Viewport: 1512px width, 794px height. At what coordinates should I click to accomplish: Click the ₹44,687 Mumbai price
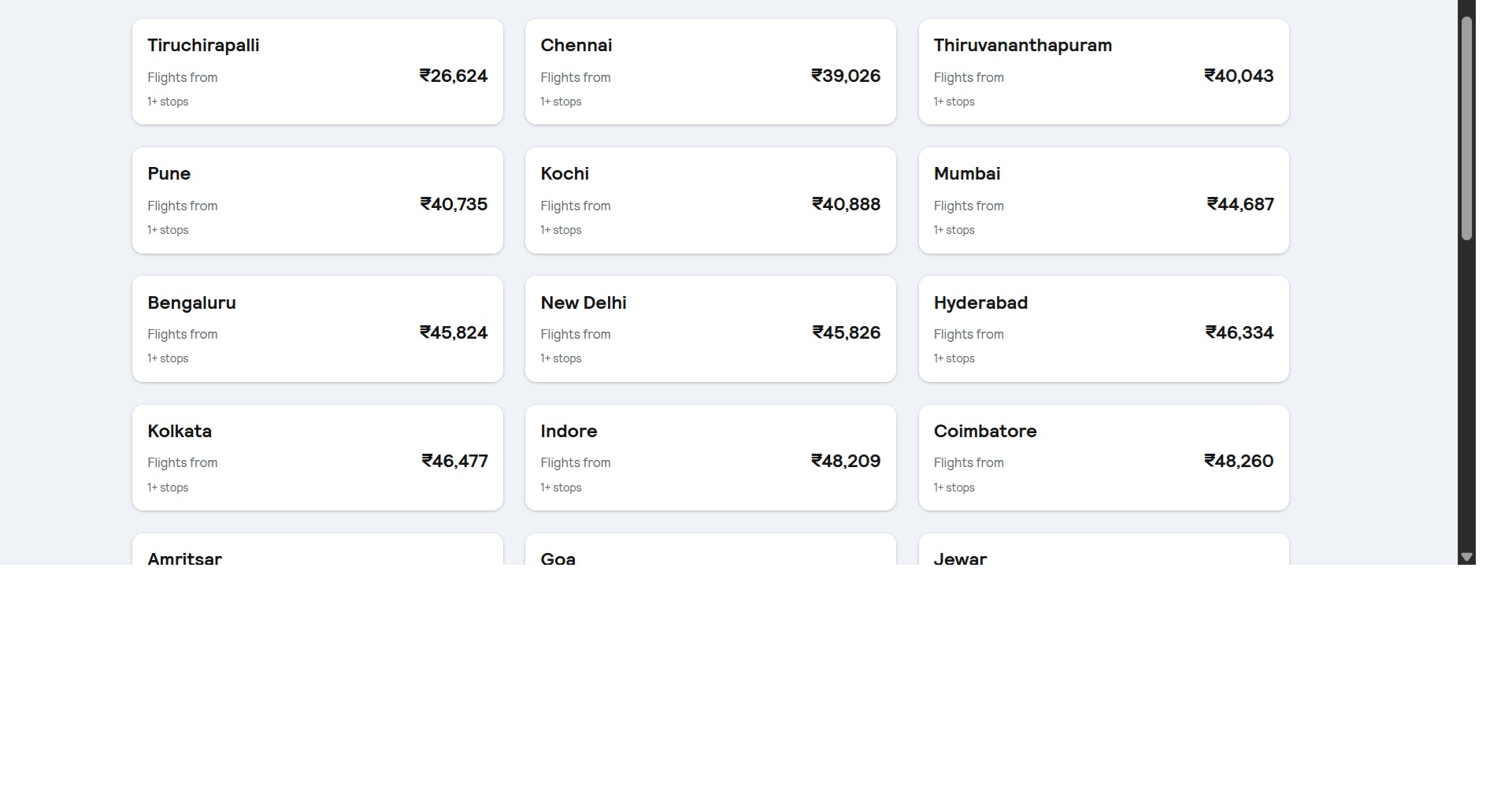[x=1240, y=205]
